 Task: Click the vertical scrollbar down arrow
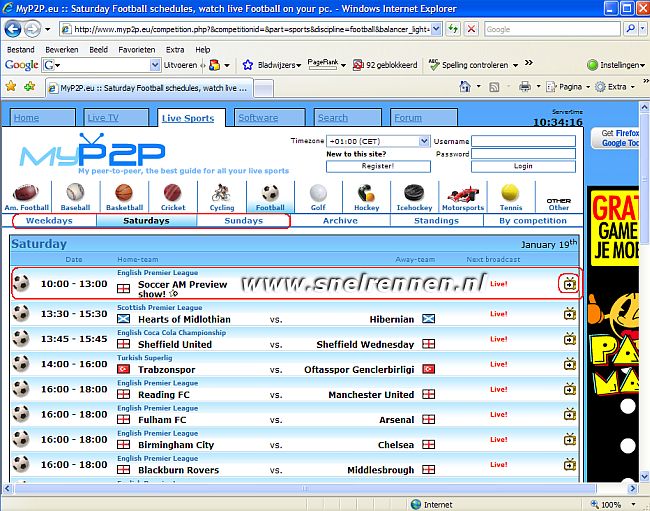pos(645,476)
